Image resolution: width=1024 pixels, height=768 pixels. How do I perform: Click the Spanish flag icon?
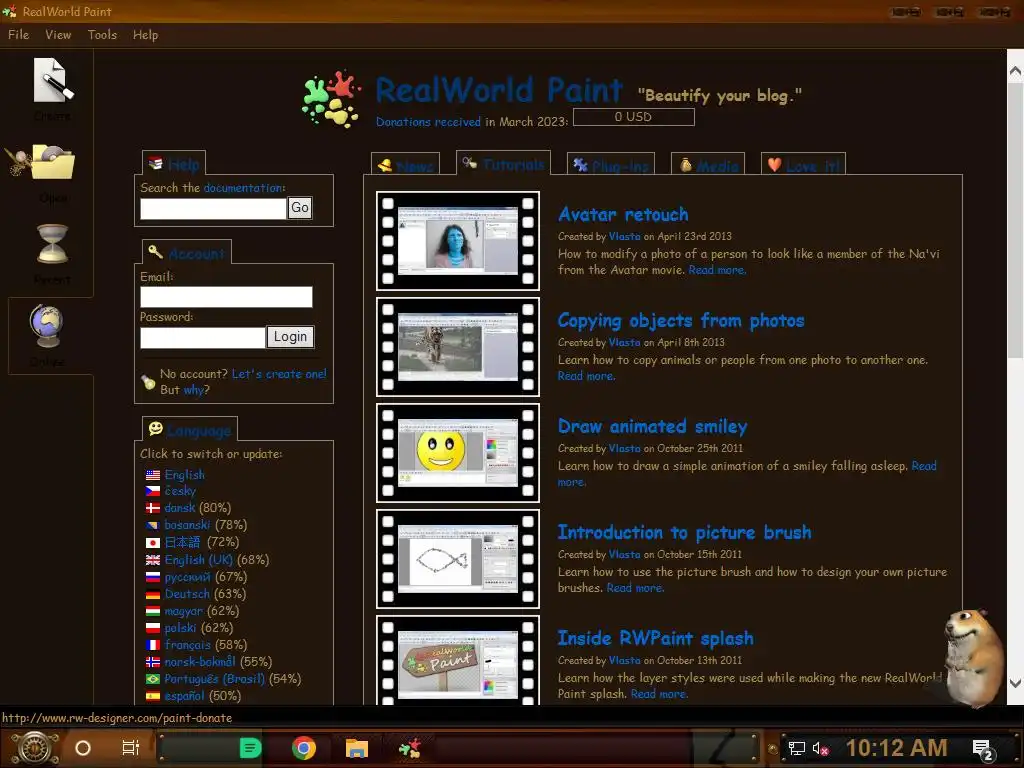[x=153, y=696]
